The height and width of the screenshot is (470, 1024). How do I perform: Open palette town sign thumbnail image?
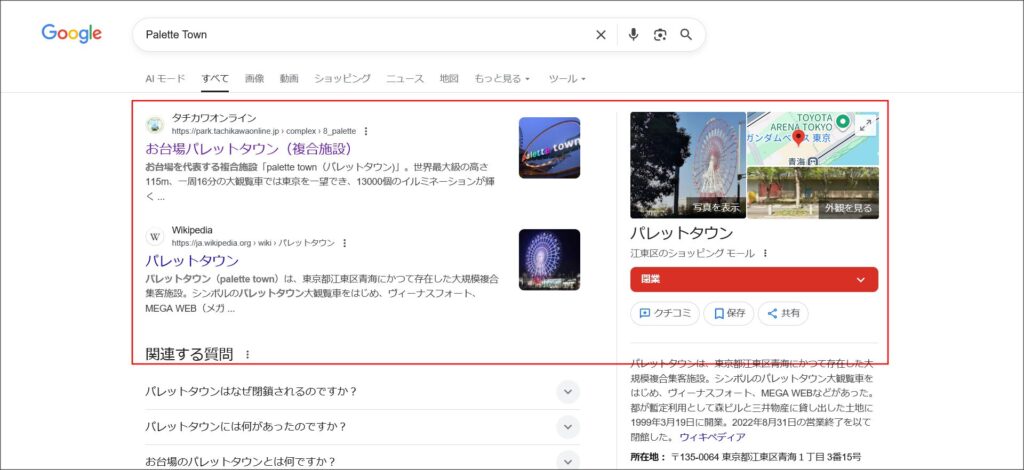[x=549, y=148]
